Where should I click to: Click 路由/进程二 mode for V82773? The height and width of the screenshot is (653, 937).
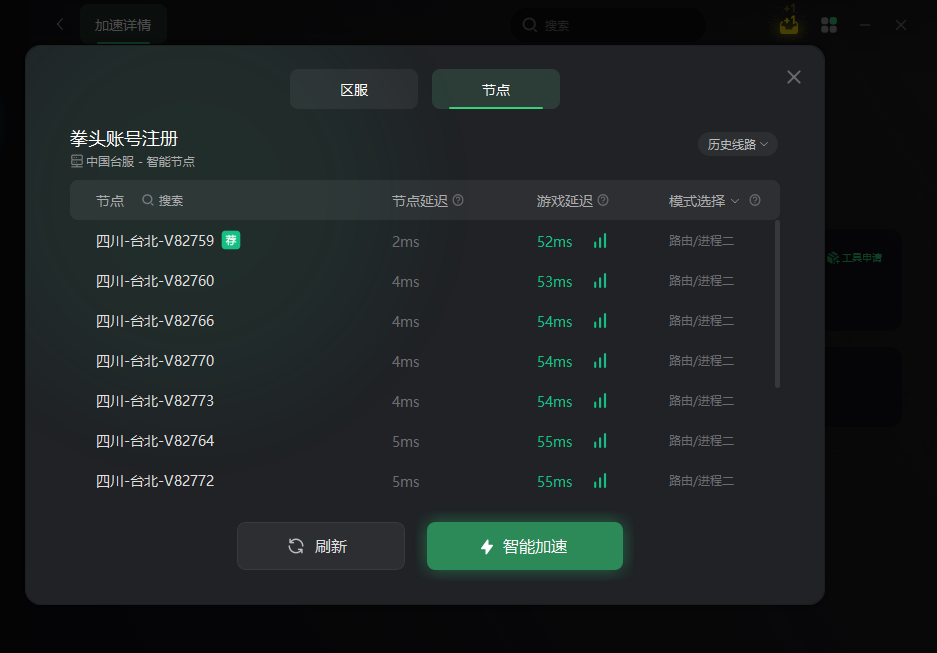click(x=702, y=401)
